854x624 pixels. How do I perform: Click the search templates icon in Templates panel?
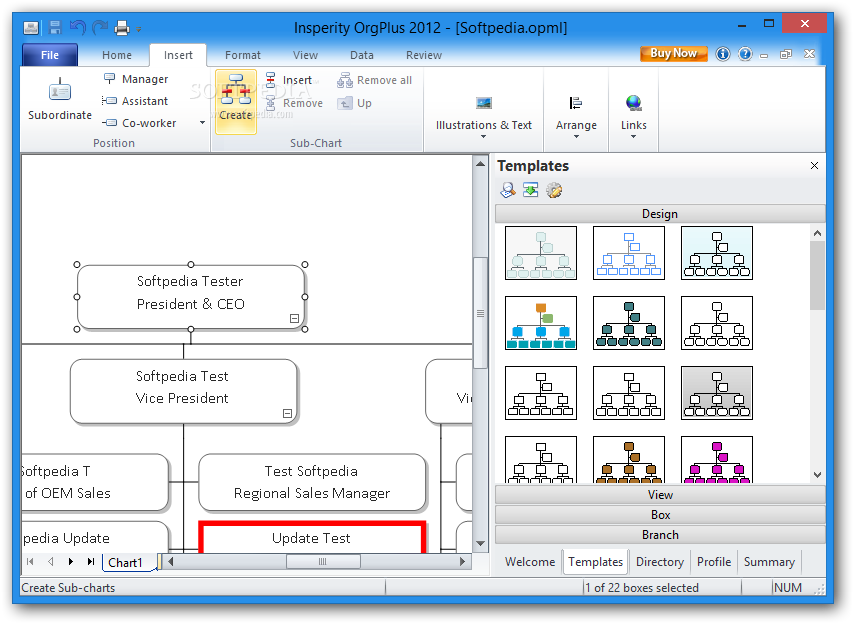[x=508, y=190]
